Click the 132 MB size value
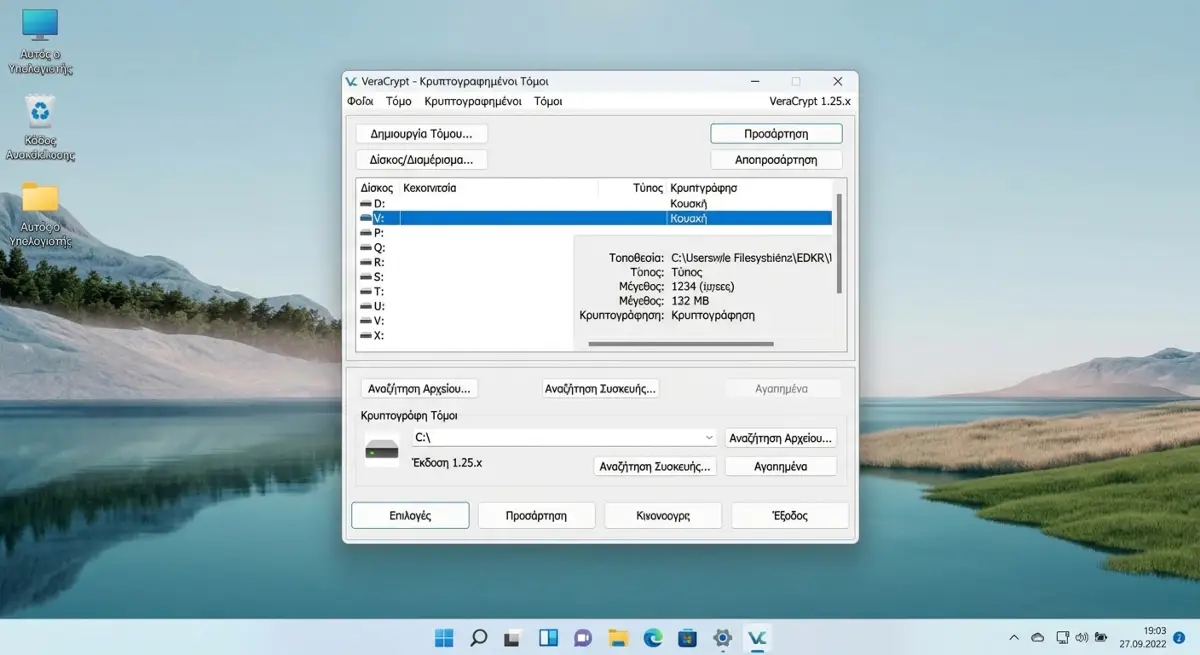This screenshot has width=1200, height=655. coord(690,300)
